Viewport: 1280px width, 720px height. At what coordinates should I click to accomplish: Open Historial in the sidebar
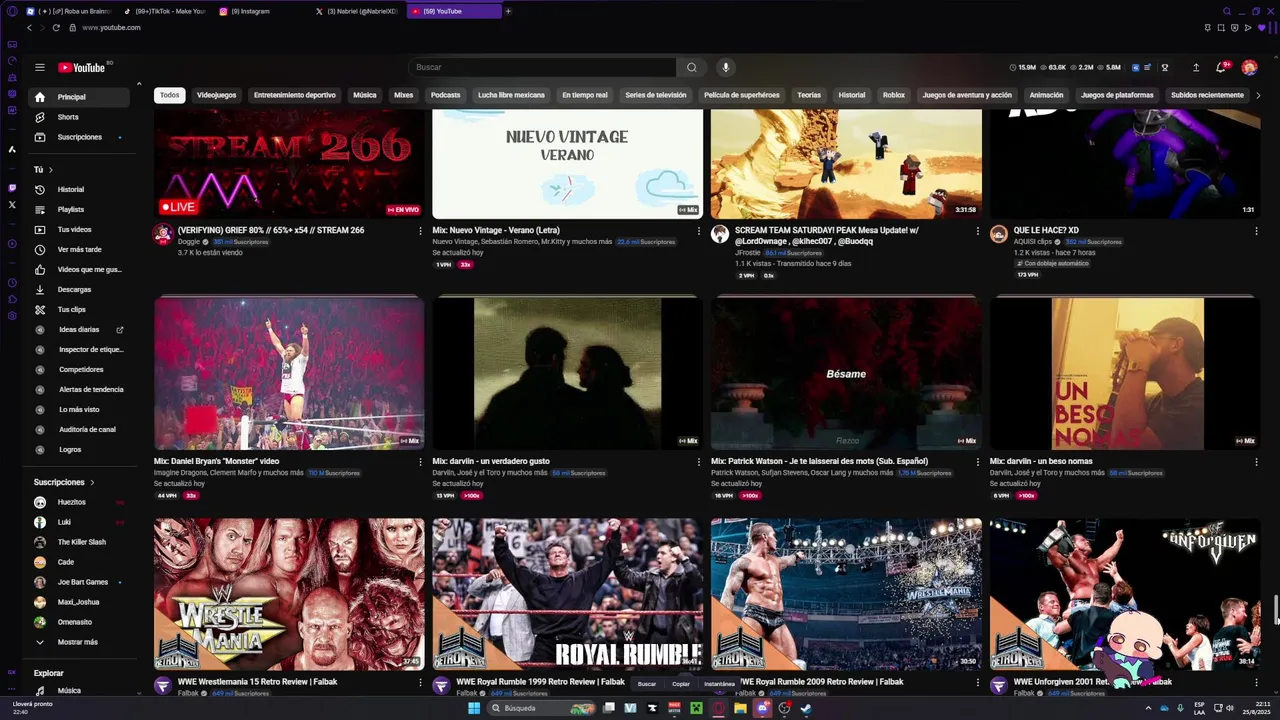pyautogui.click(x=80, y=189)
